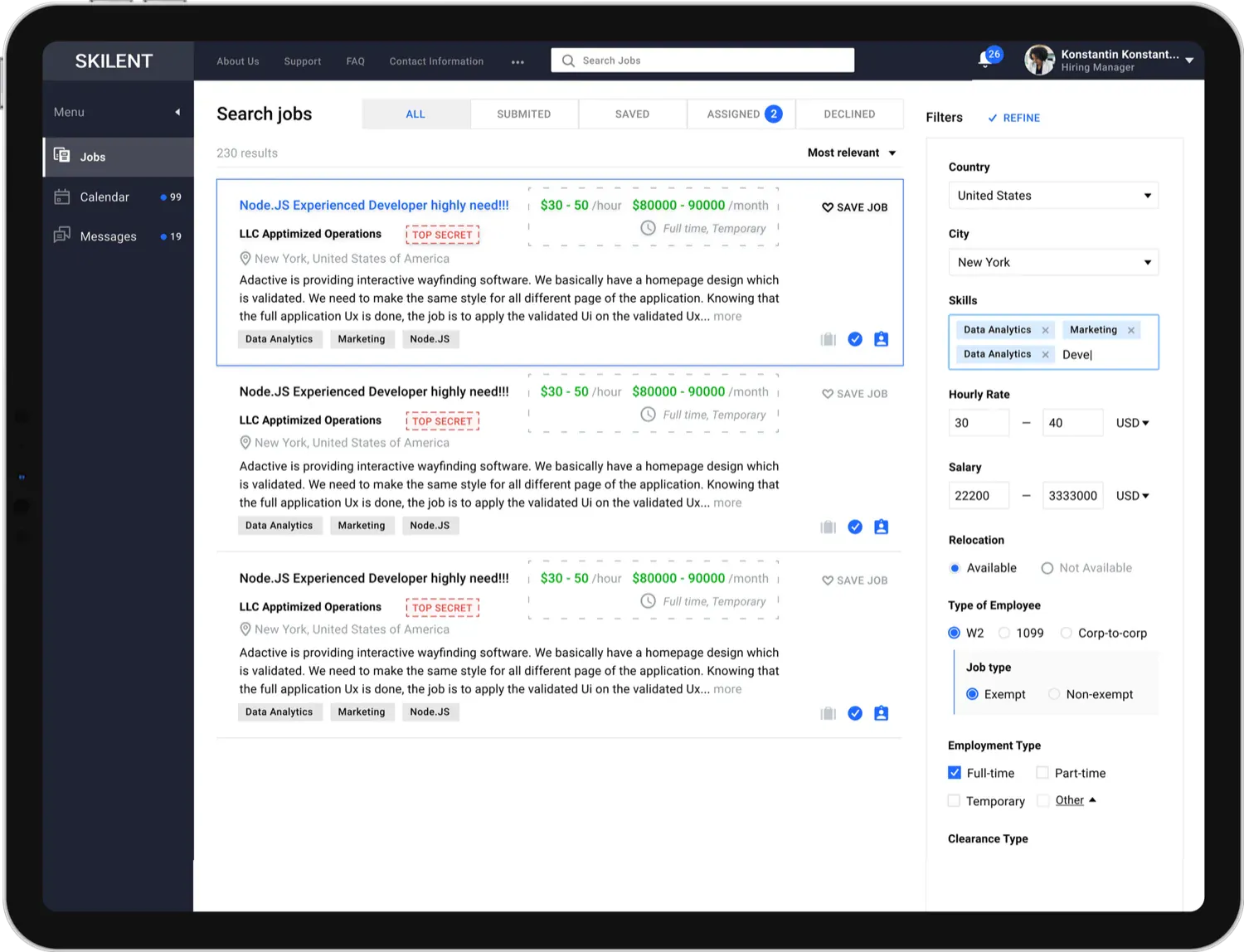
Task: Click the grey briefcase icon on third job
Action: click(828, 713)
